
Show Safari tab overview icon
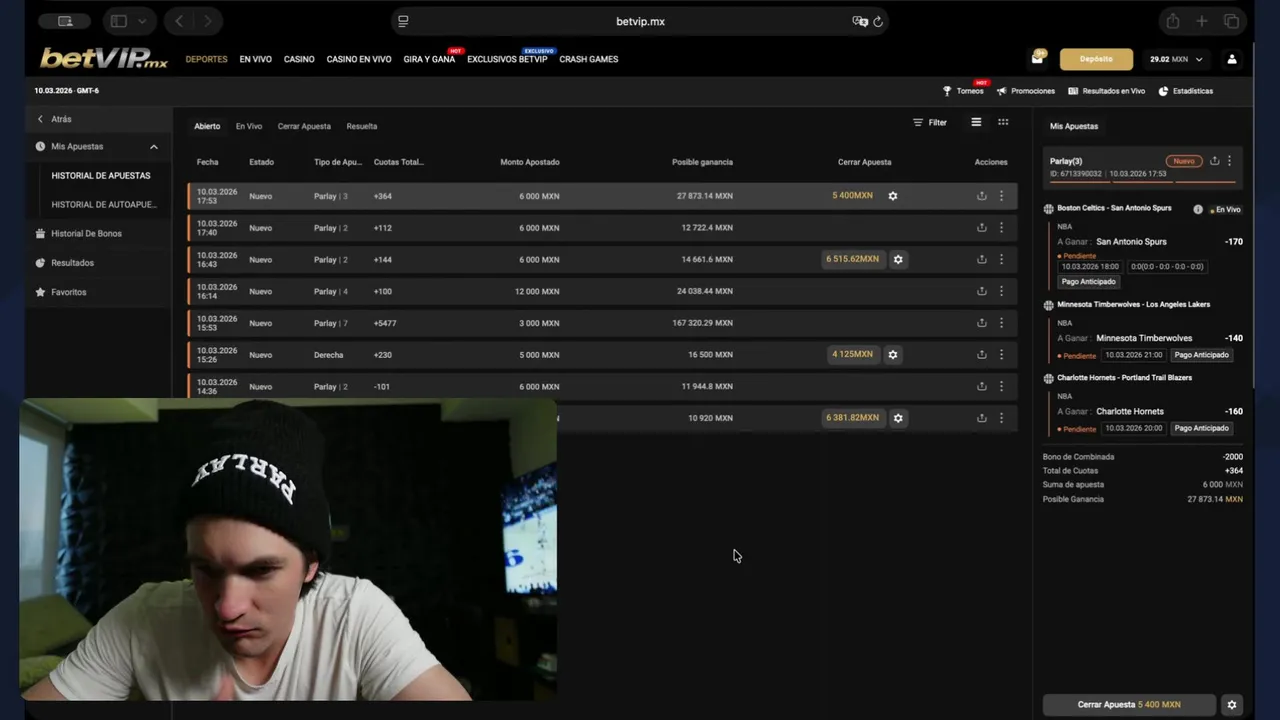click(1232, 21)
